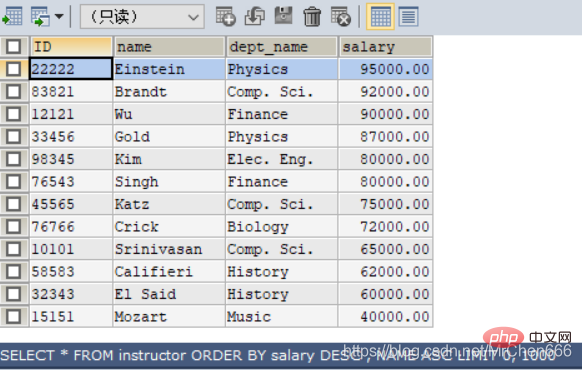Select the name cell Crick
The width and height of the screenshot is (582, 370).
point(169,226)
